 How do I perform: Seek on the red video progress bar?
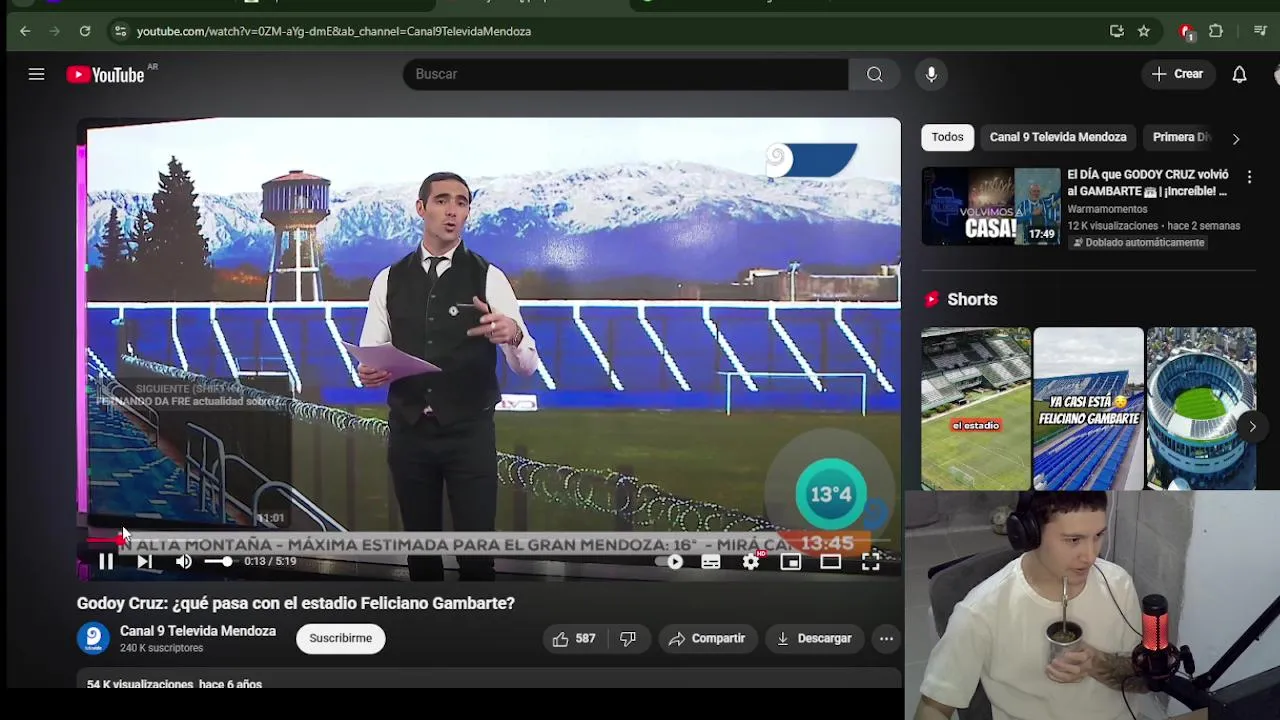click(488, 540)
